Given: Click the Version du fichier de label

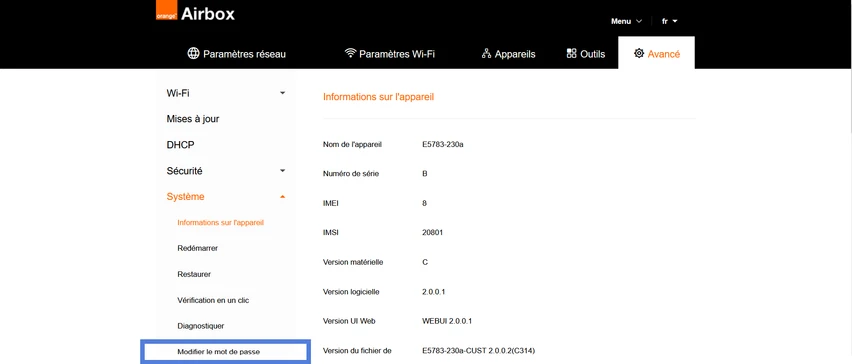Looking at the screenshot, I should [357, 350].
